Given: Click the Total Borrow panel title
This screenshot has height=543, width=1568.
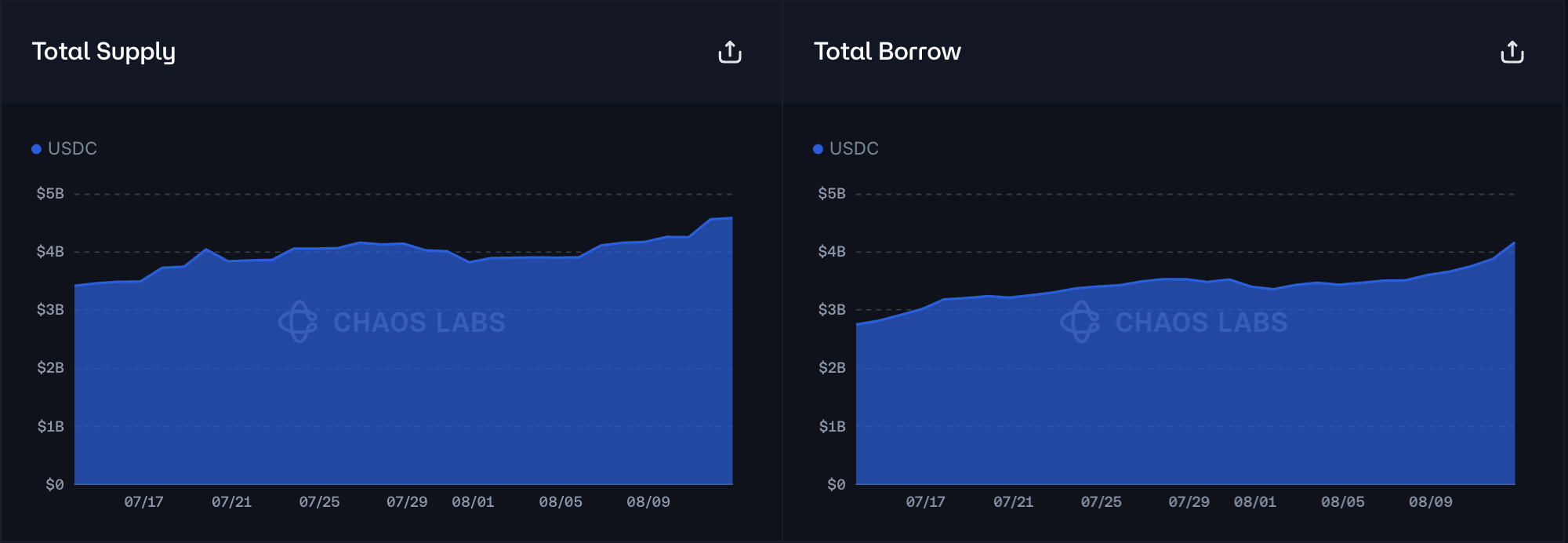Looking at the screenshot, I should (x=887, y=52).
